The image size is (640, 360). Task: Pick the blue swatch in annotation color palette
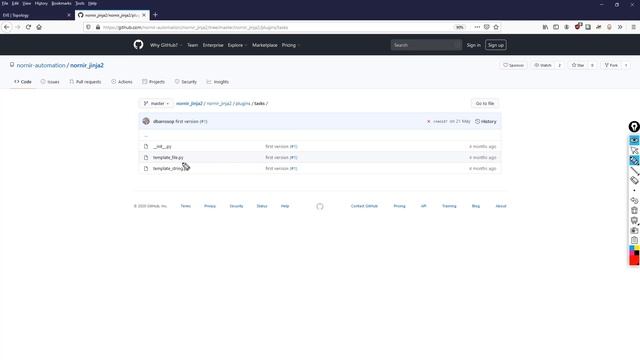[632, 248]
